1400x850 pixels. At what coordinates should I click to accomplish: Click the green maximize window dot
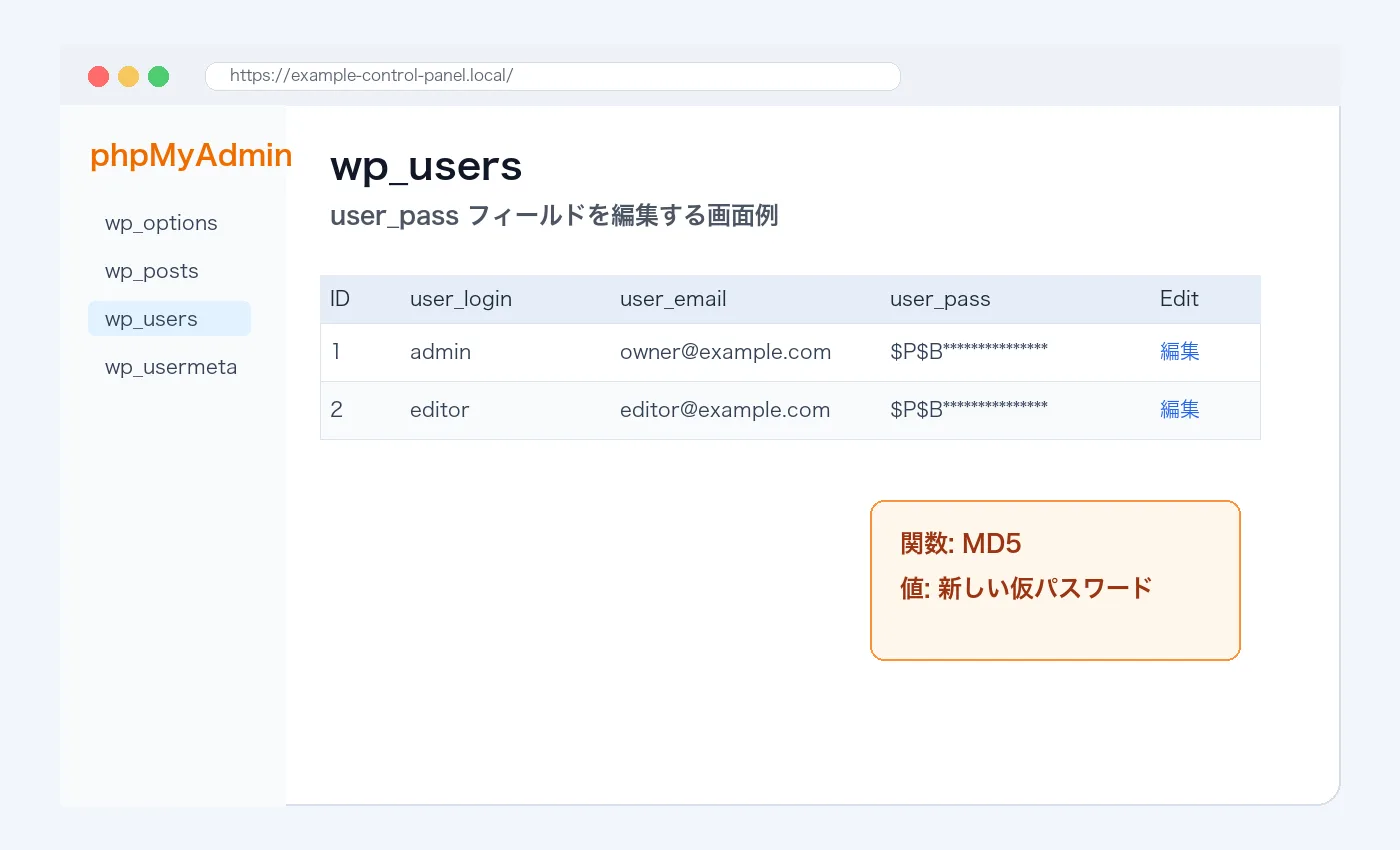(158, 76)
